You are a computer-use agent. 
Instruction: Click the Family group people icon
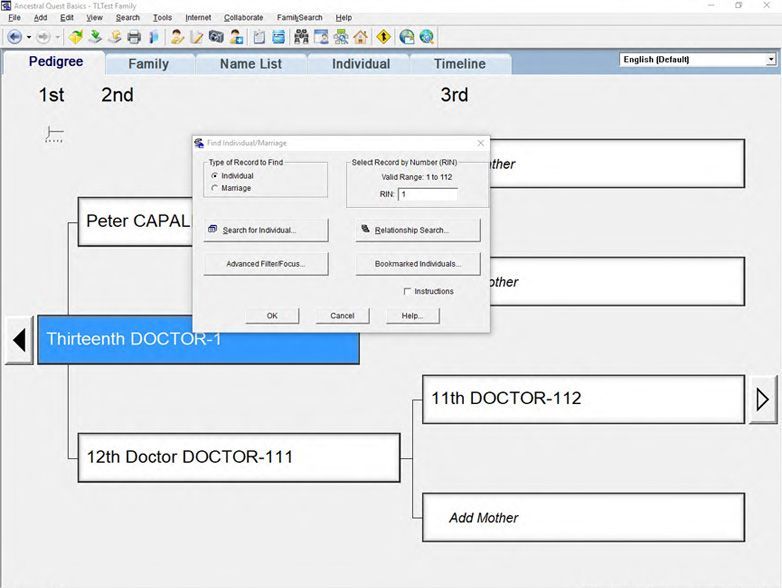pyautogui.click(x=301, y=37)
